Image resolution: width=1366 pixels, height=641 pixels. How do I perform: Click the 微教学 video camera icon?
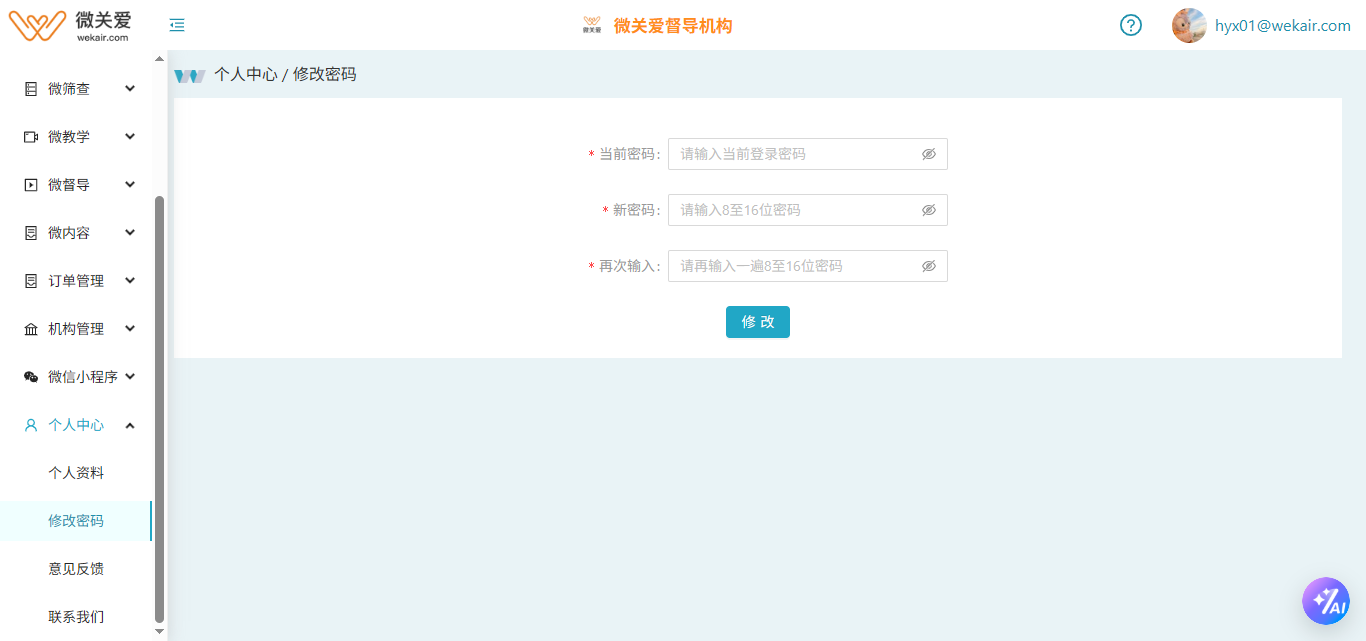31,137
